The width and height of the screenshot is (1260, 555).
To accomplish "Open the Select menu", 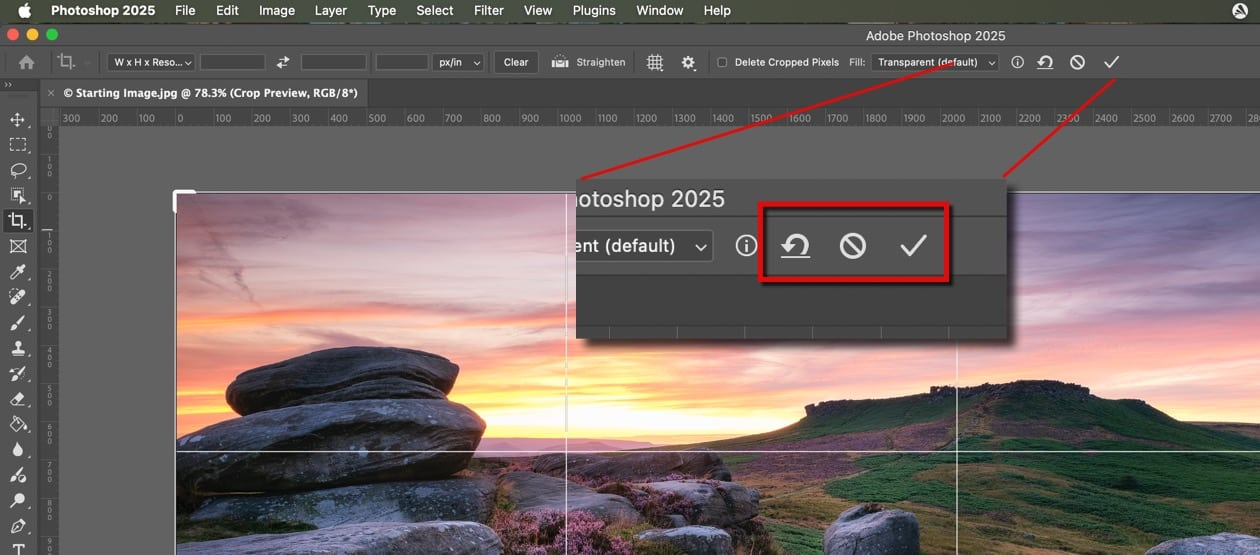I will [x=435, y=11].
